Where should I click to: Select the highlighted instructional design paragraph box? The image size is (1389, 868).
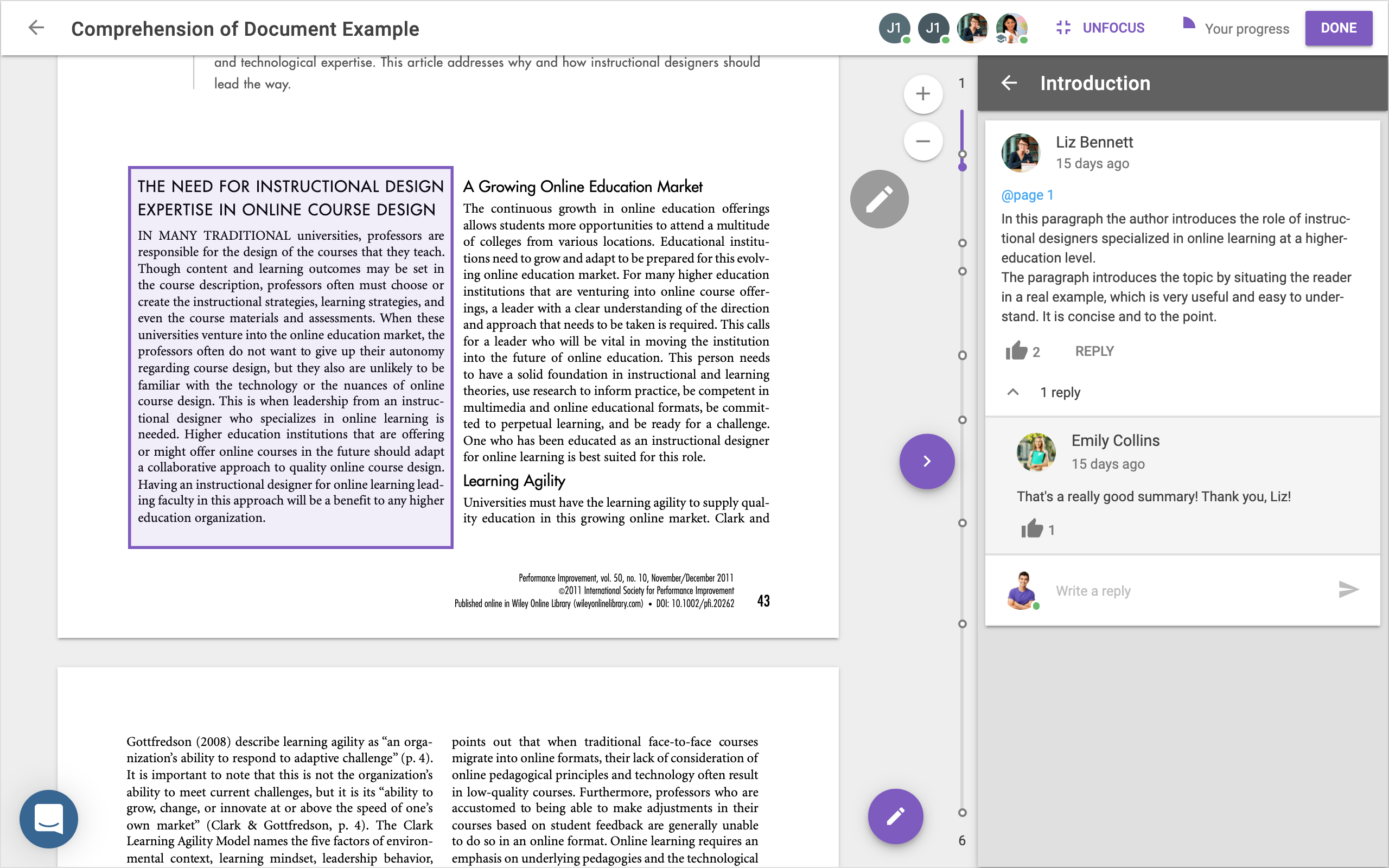click(290, 357)
